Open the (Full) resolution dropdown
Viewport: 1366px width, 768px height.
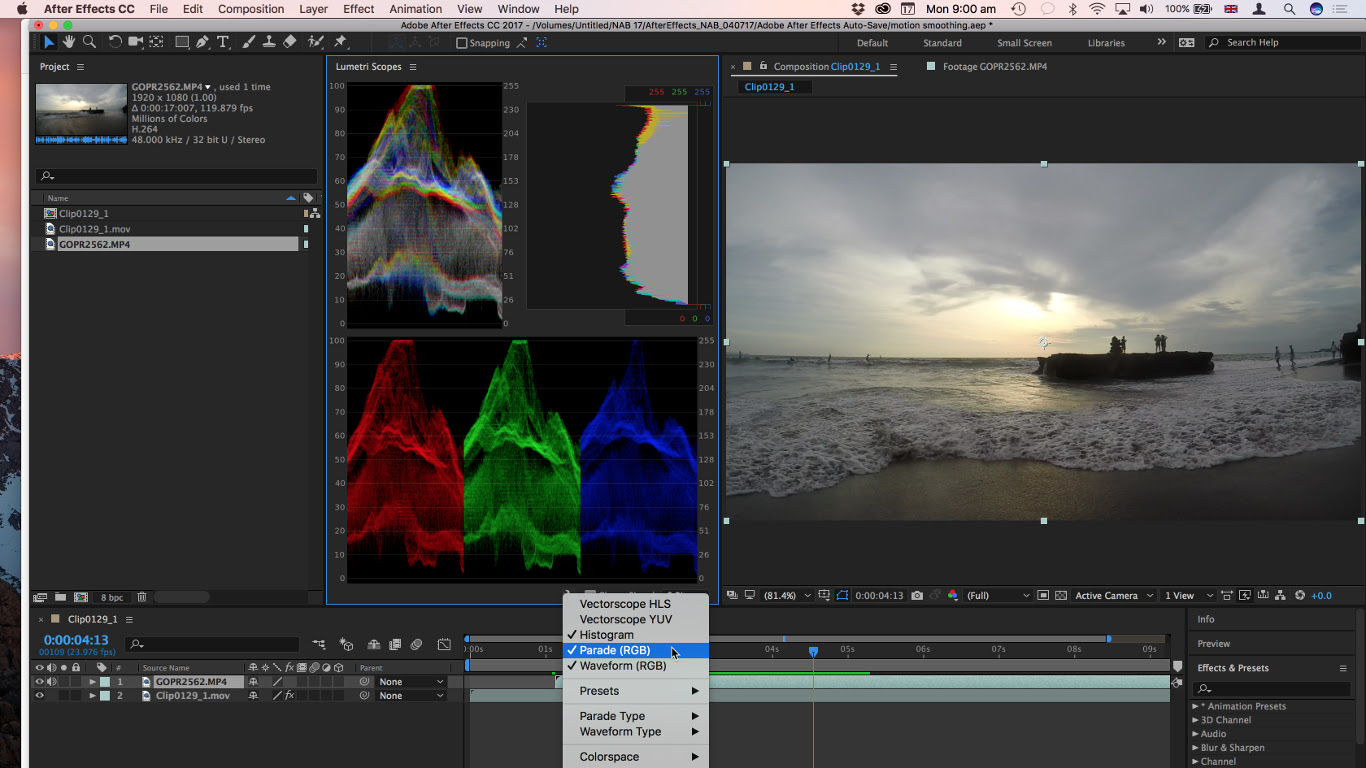tap(997, 595)
